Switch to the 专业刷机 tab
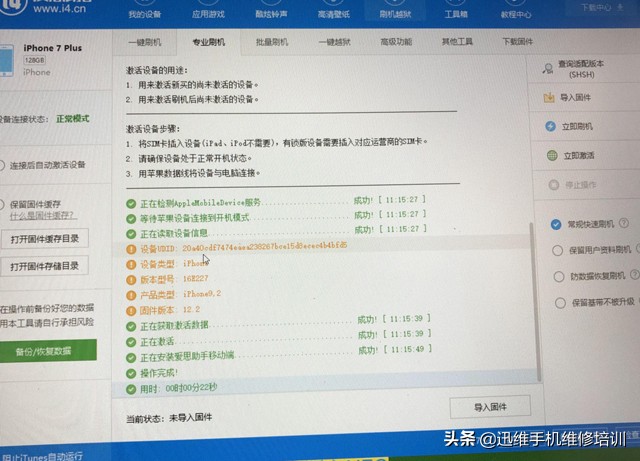 [209, 42]
